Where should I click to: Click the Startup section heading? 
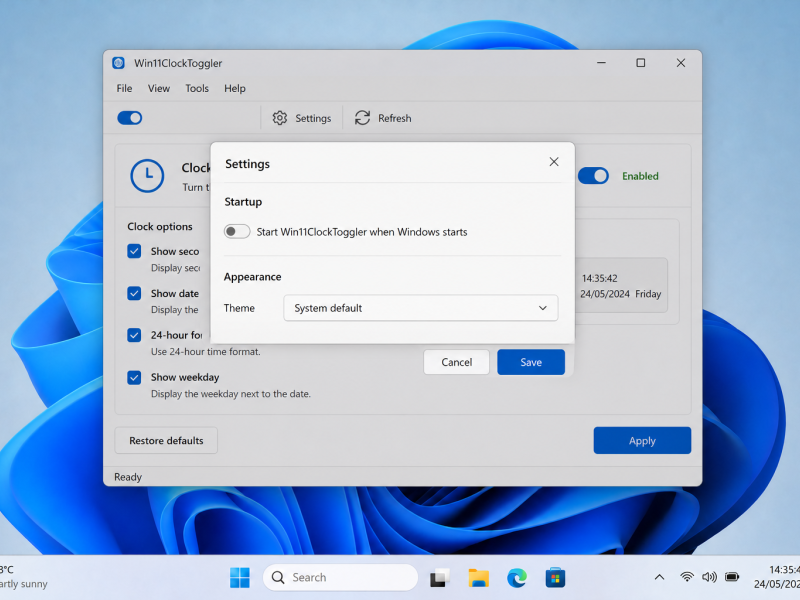[243, 202]
